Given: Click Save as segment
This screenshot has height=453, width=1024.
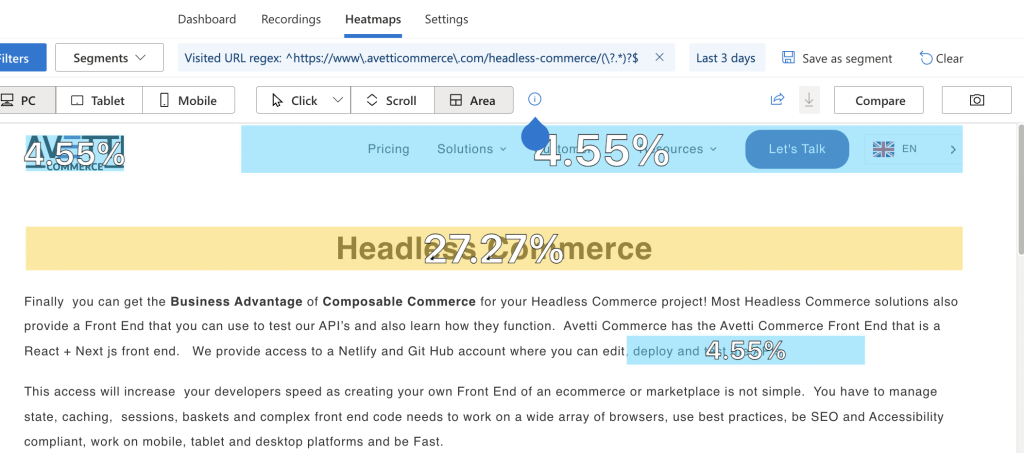Looking at the screenshot, I should tap(837, 58).
